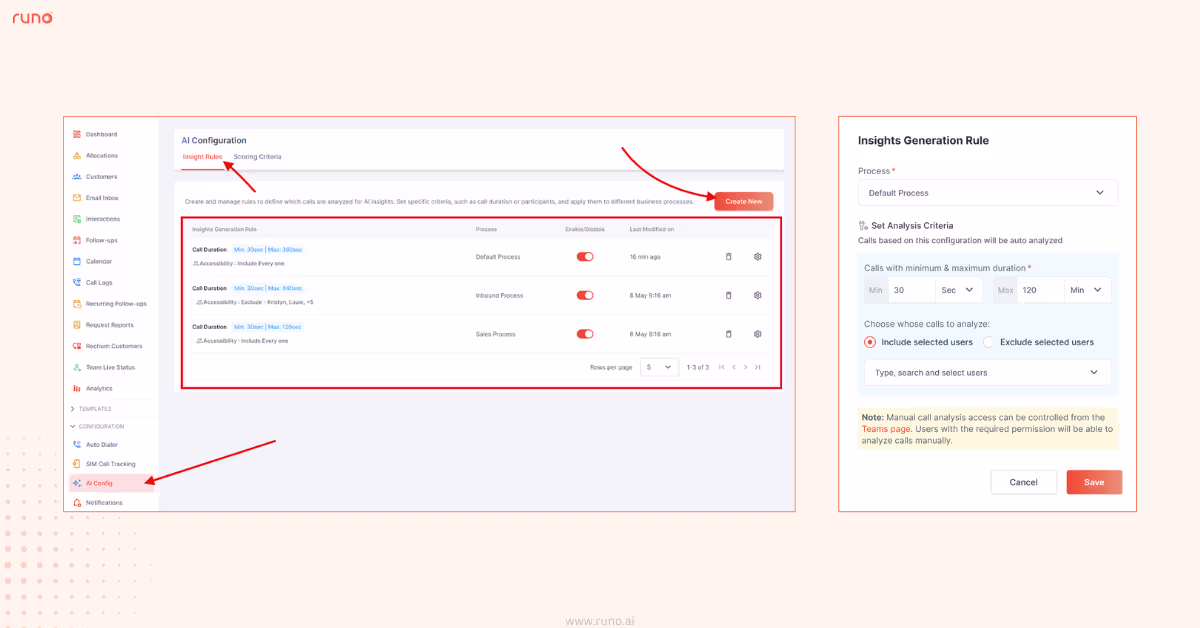Open the Sec unit dropdown
1200x628 pixels.
pyautogui.click(x=957, y=289)
